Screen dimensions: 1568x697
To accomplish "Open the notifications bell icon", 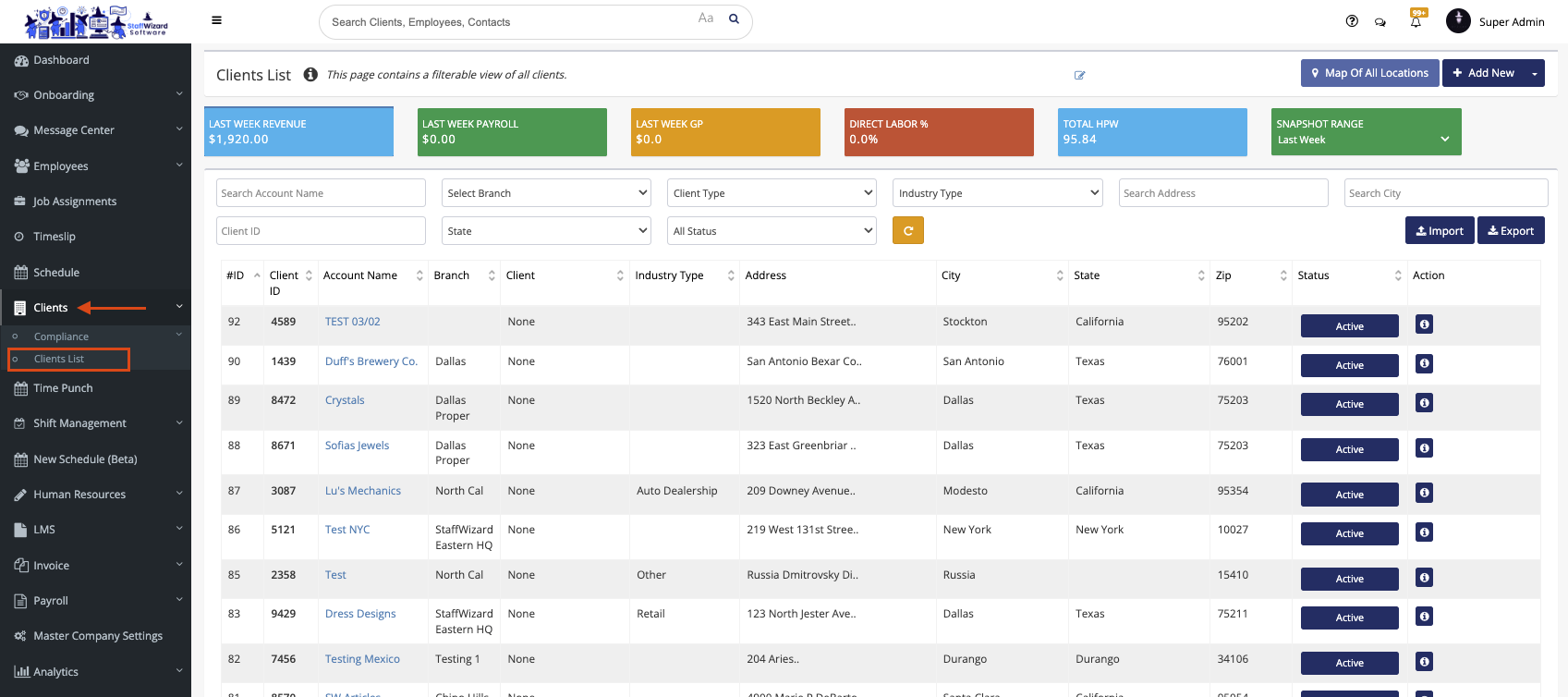I will click(x=1416, y=21).
